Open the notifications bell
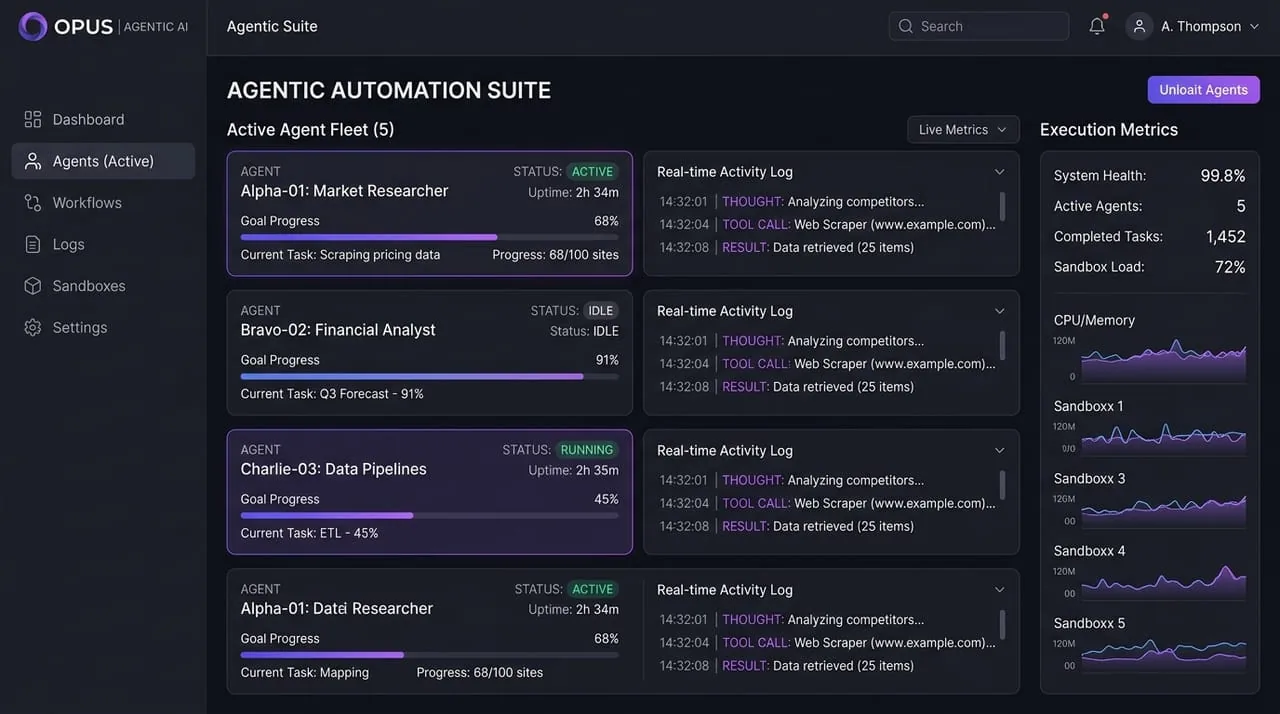The height and width of the screenshot is (714, 1280). [1097, 26]
